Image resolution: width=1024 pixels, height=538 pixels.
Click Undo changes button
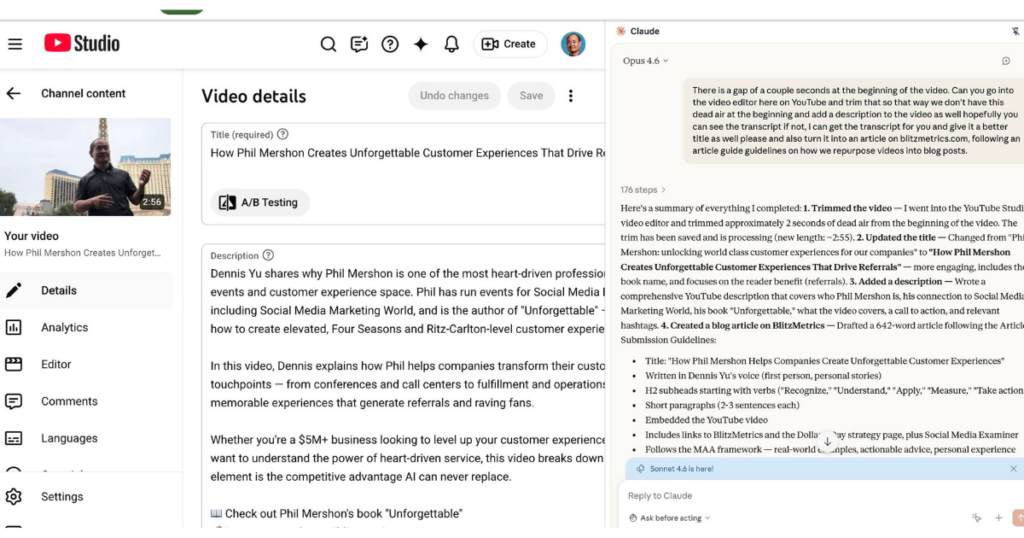[x=455, y=95]
